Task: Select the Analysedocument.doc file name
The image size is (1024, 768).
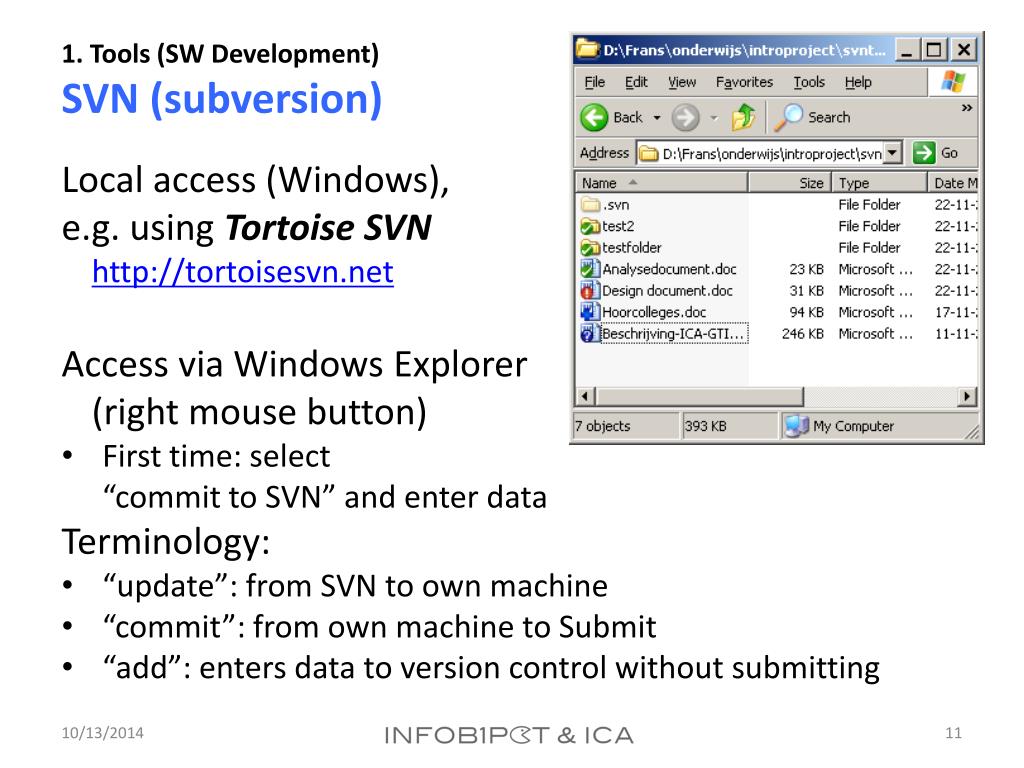Action: pyautogui.click(x=669, y=269)
